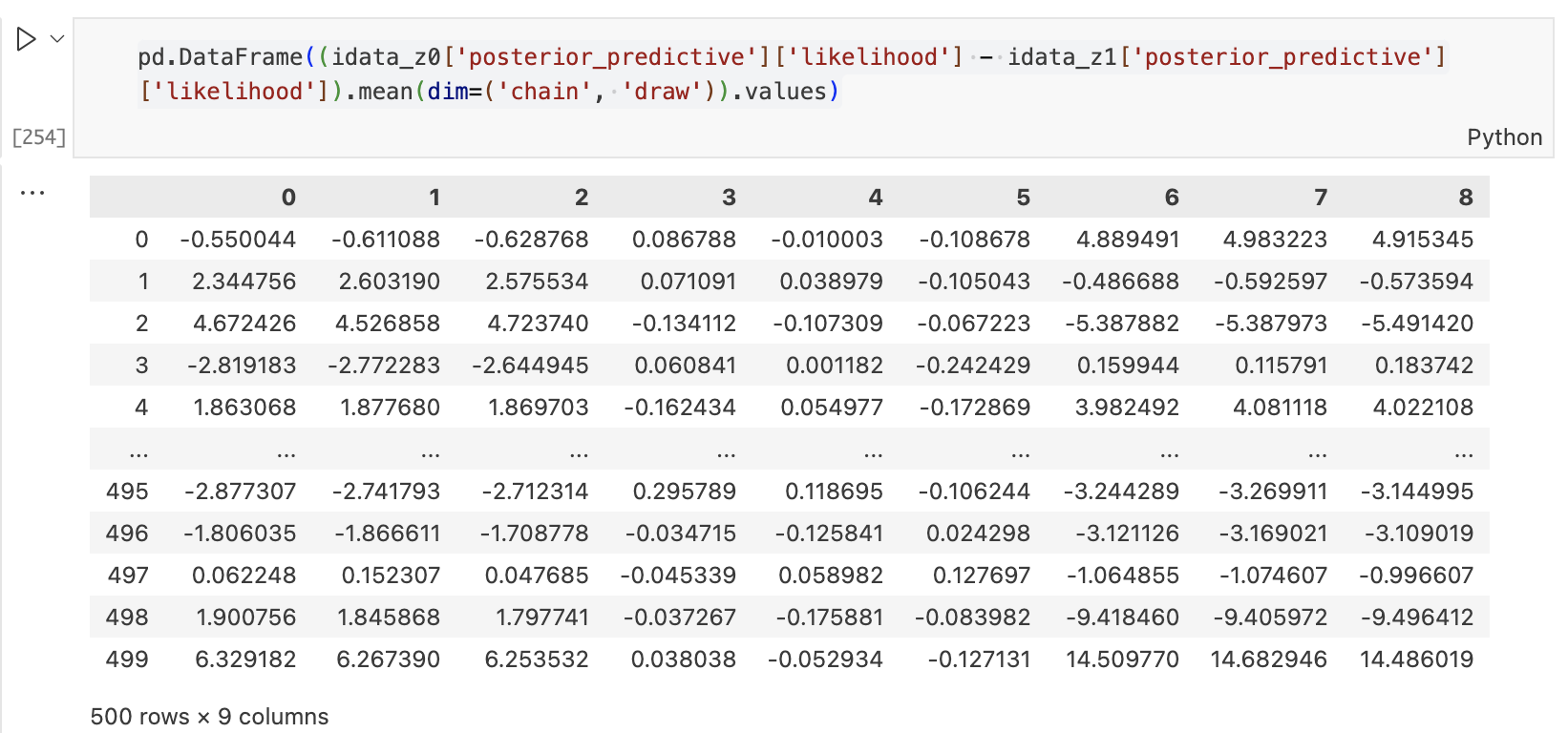Click the value -9.418460 in row 498
The width and height of the screenshot is (1568, 733).
coord(1123,618)
